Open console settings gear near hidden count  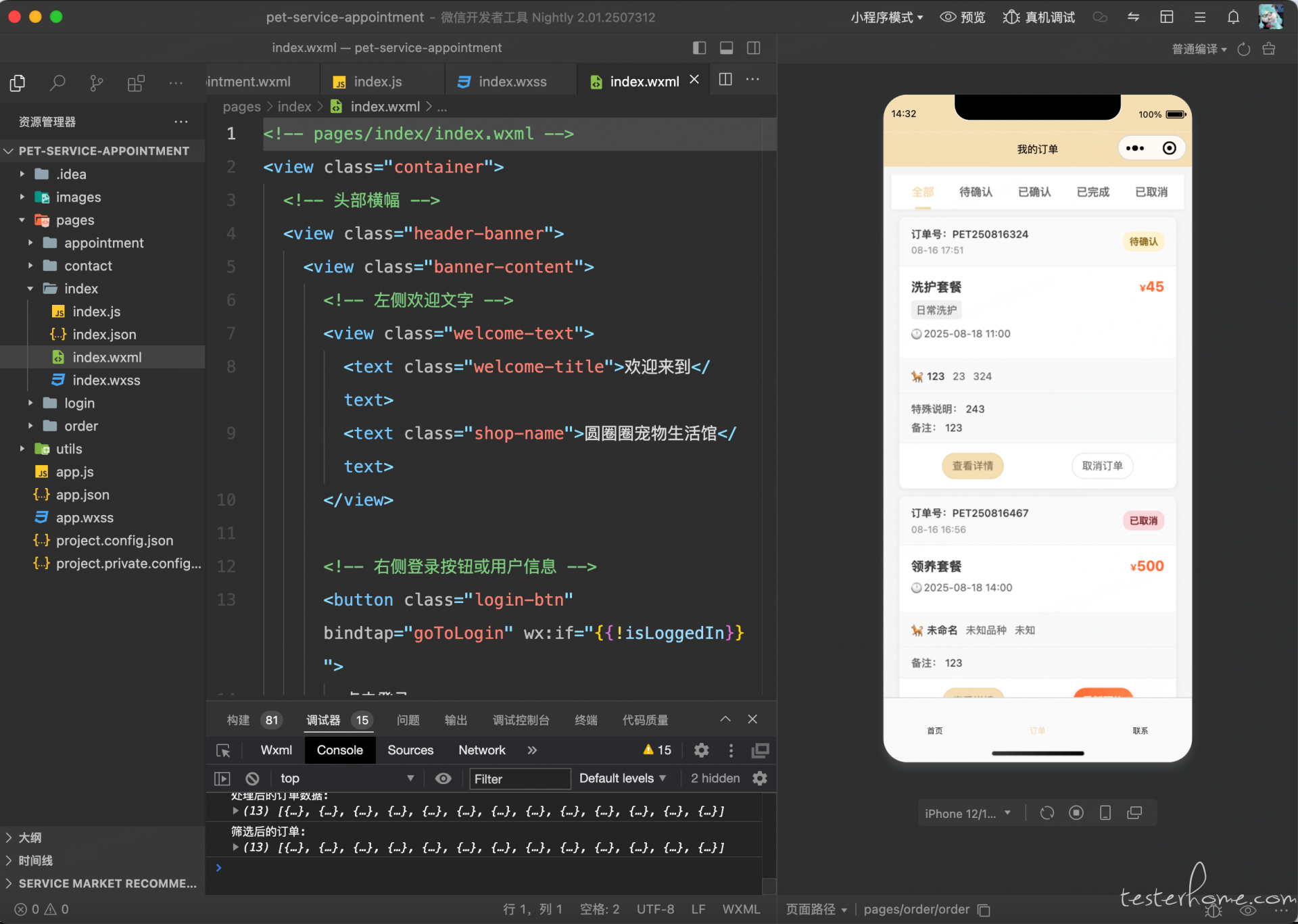tap(760, 779)
